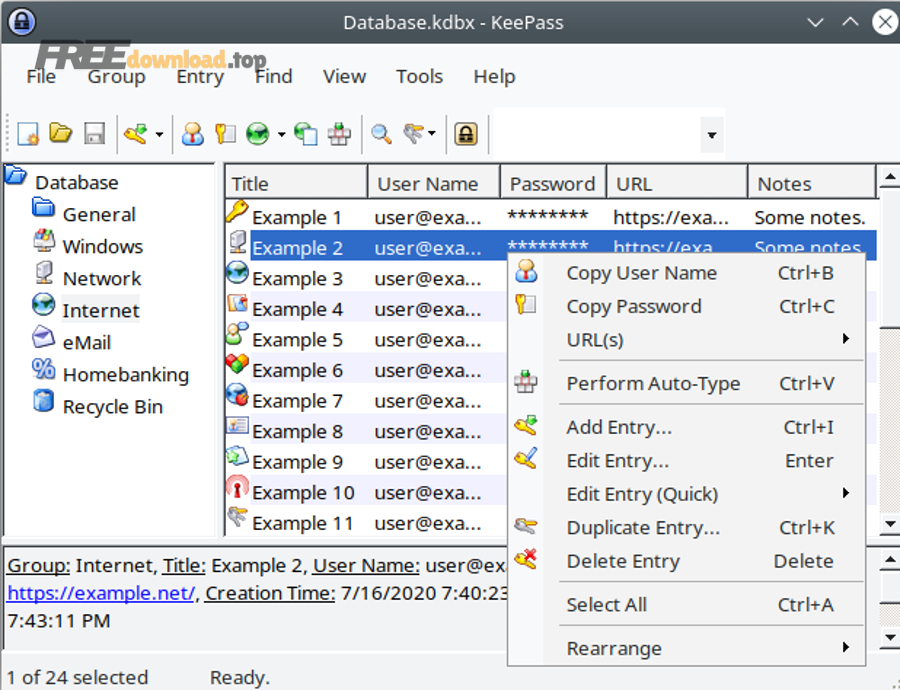Open the quick search dropdown arrow
900x690 pixels.
[x=712, y=135]
